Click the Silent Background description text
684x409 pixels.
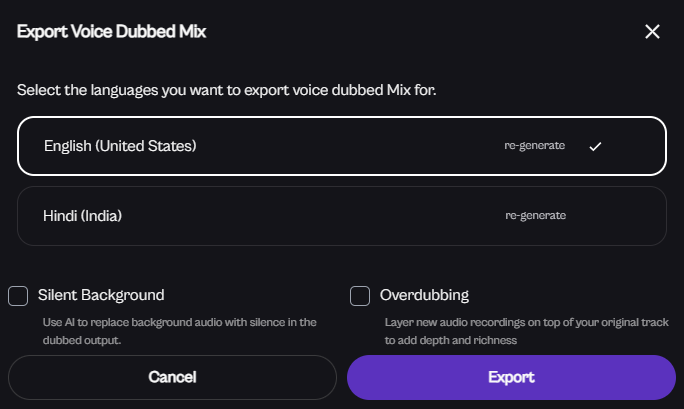[180, 331]
